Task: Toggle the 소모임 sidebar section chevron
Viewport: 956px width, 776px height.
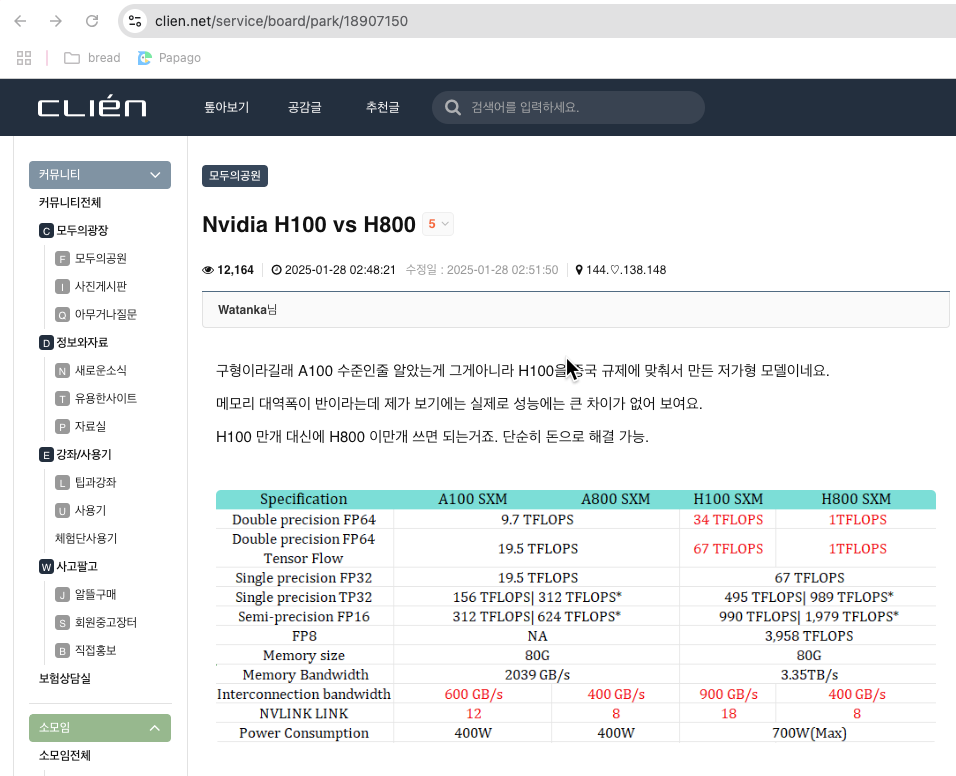Action: coord(155,728)
